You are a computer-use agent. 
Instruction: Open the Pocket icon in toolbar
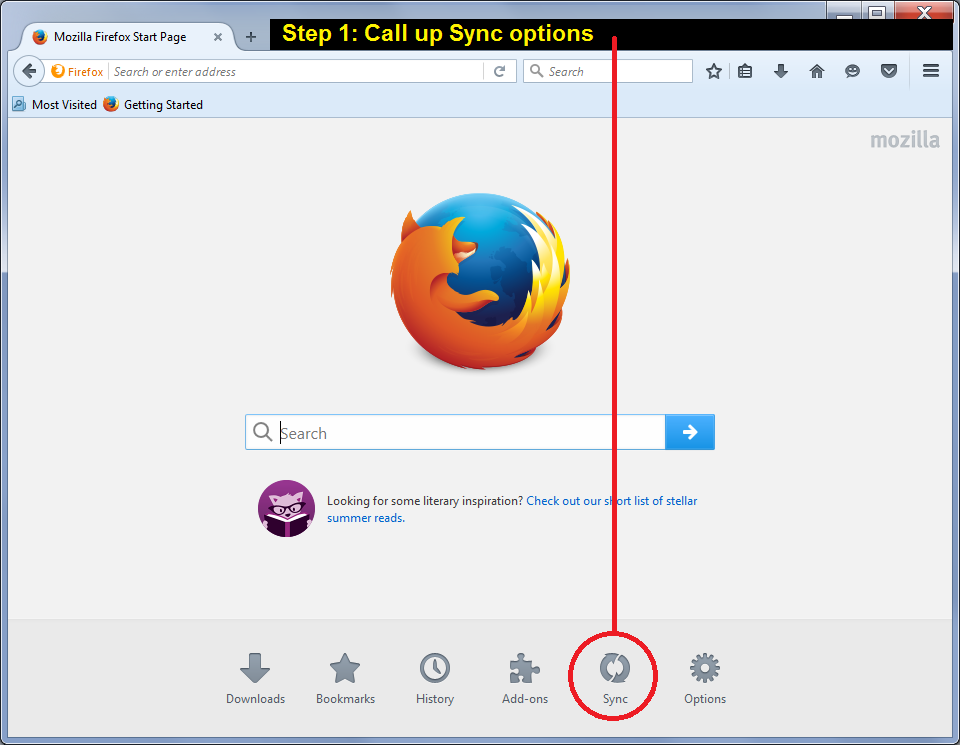click(889, 72)
